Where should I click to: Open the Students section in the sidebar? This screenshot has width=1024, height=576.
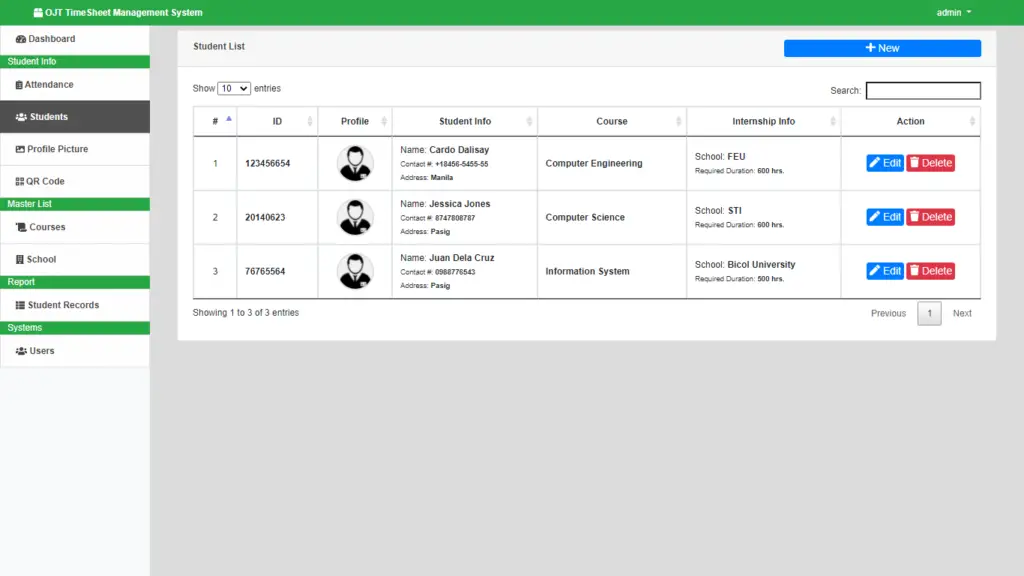click(20, 116)
